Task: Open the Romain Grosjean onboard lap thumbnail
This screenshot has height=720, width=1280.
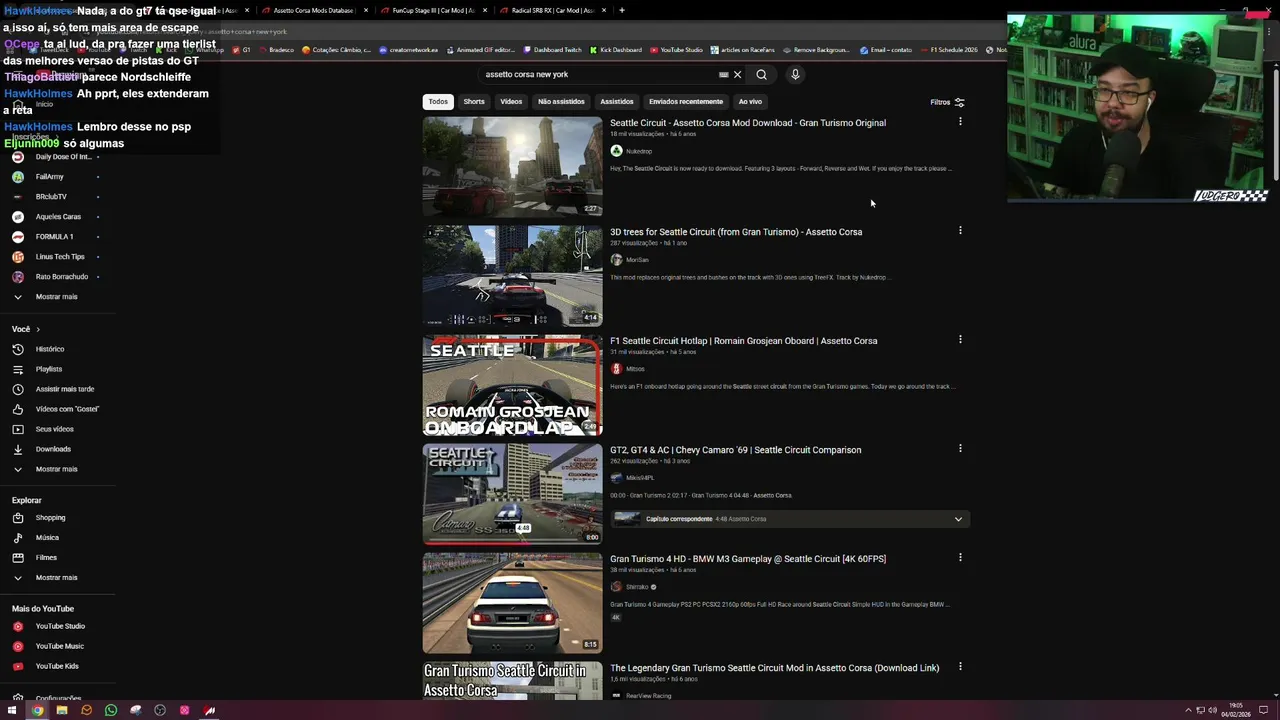Action: (512, 385)
